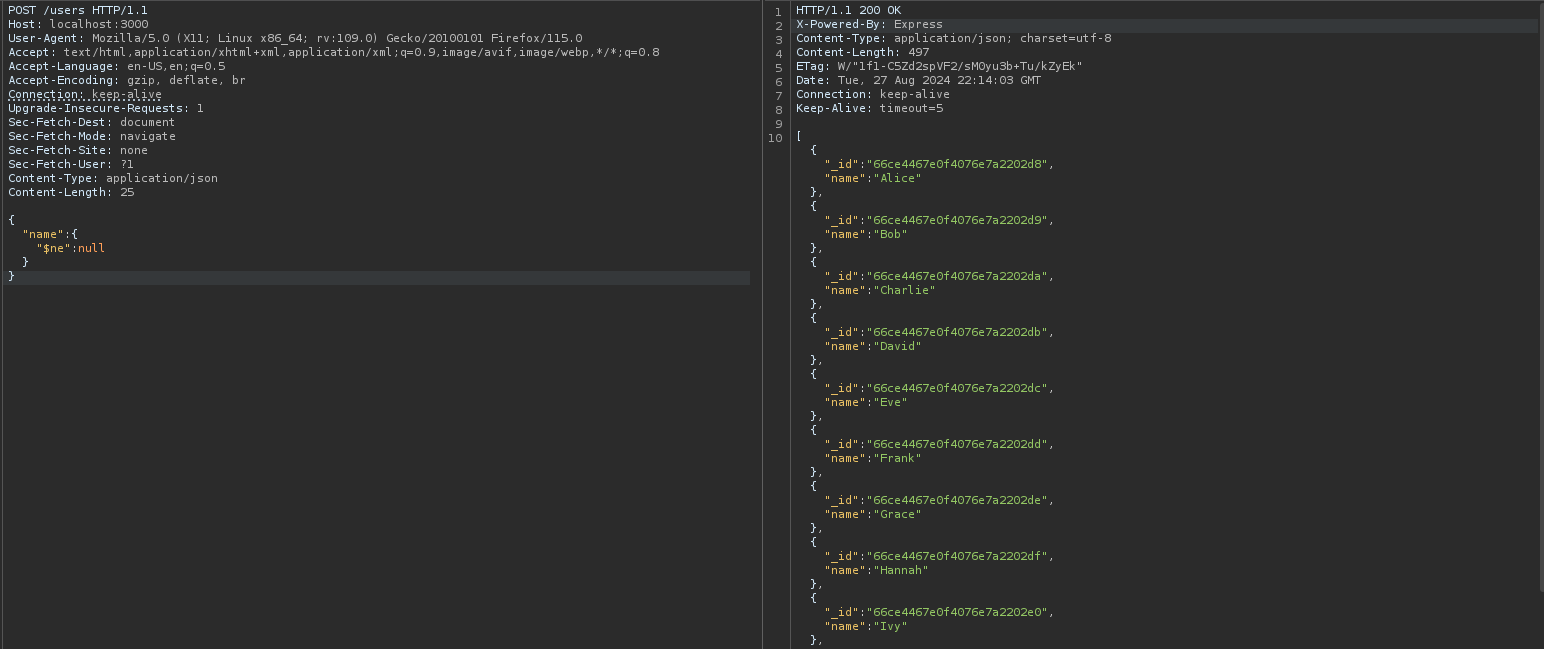
Task: Click the "name" key in the request body
Action: pyautogui.click(x=42, y=234)
